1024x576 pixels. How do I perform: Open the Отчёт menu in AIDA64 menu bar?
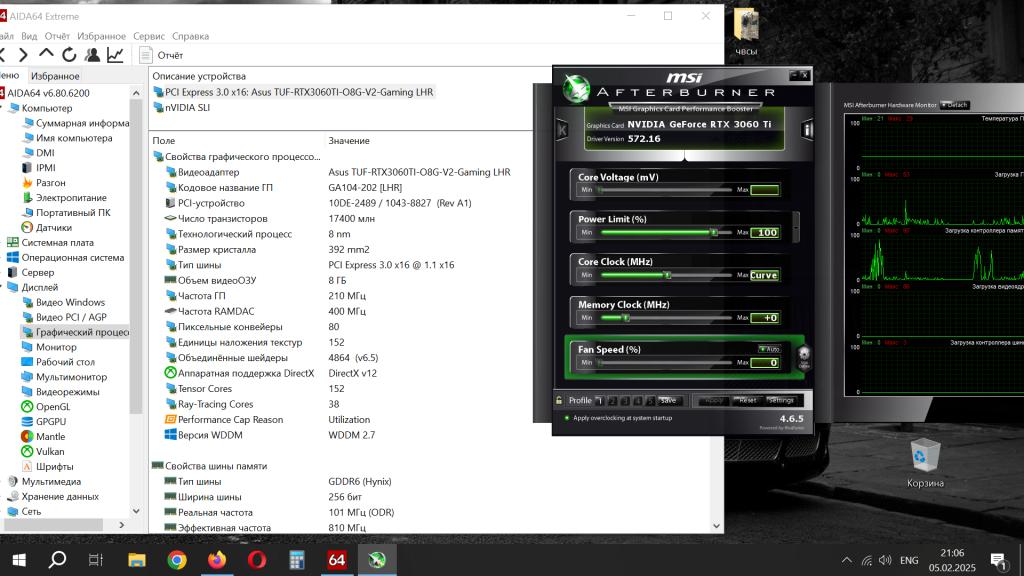pos(57,36)
